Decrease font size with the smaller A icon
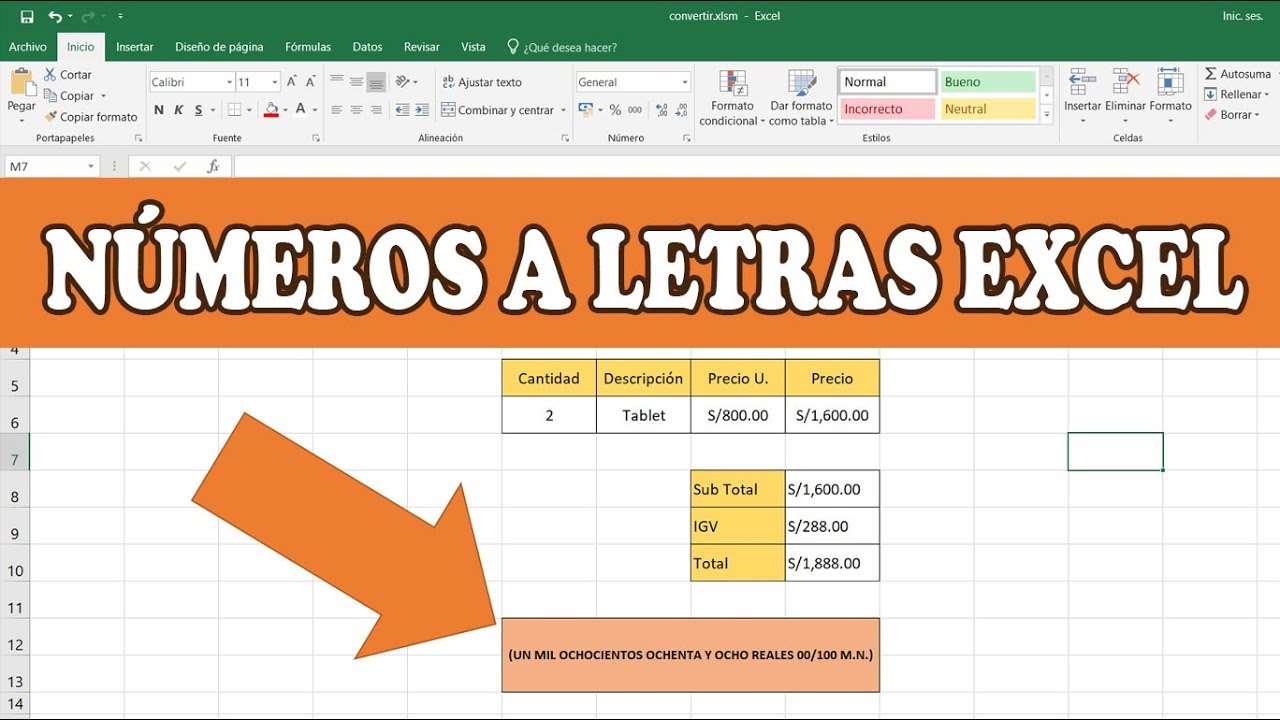Viewport: 1280px width, 720px height. pos(313,82)
